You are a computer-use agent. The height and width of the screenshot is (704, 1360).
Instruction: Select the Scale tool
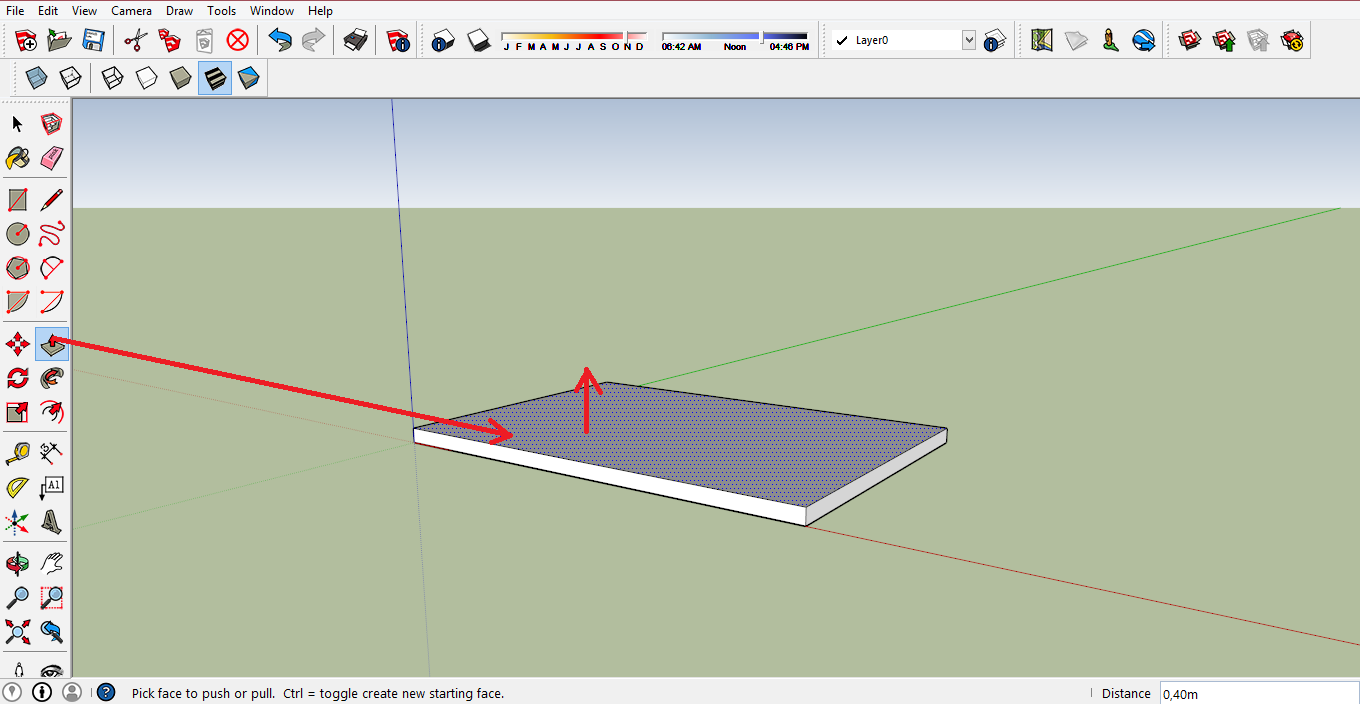[x=17, y=412]
